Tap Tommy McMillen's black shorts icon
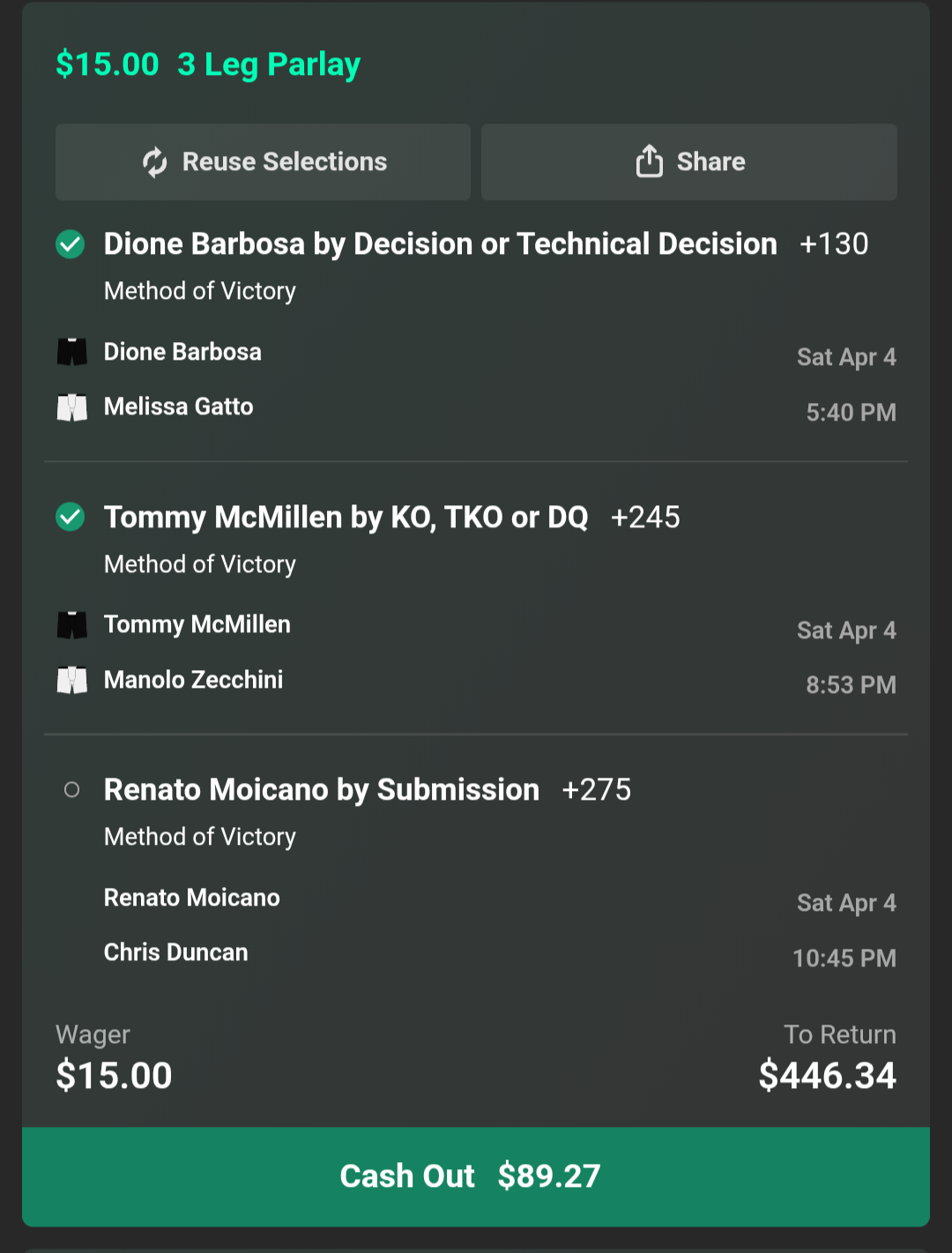Viewport: 952px width, 1253px height. (x=72, y=625)
